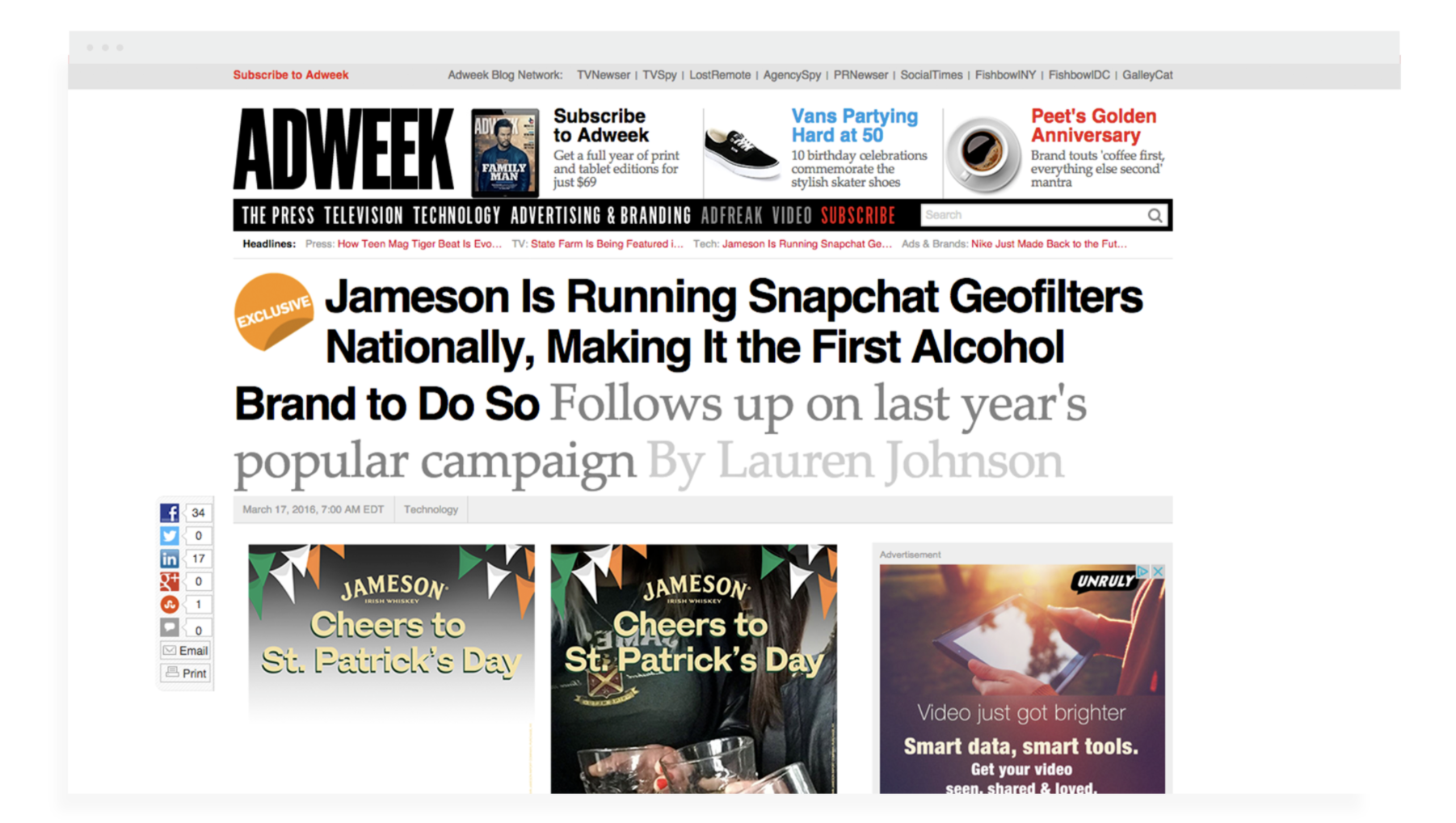Focus the Search input field
The image size is (1456, 823).
1033,215
